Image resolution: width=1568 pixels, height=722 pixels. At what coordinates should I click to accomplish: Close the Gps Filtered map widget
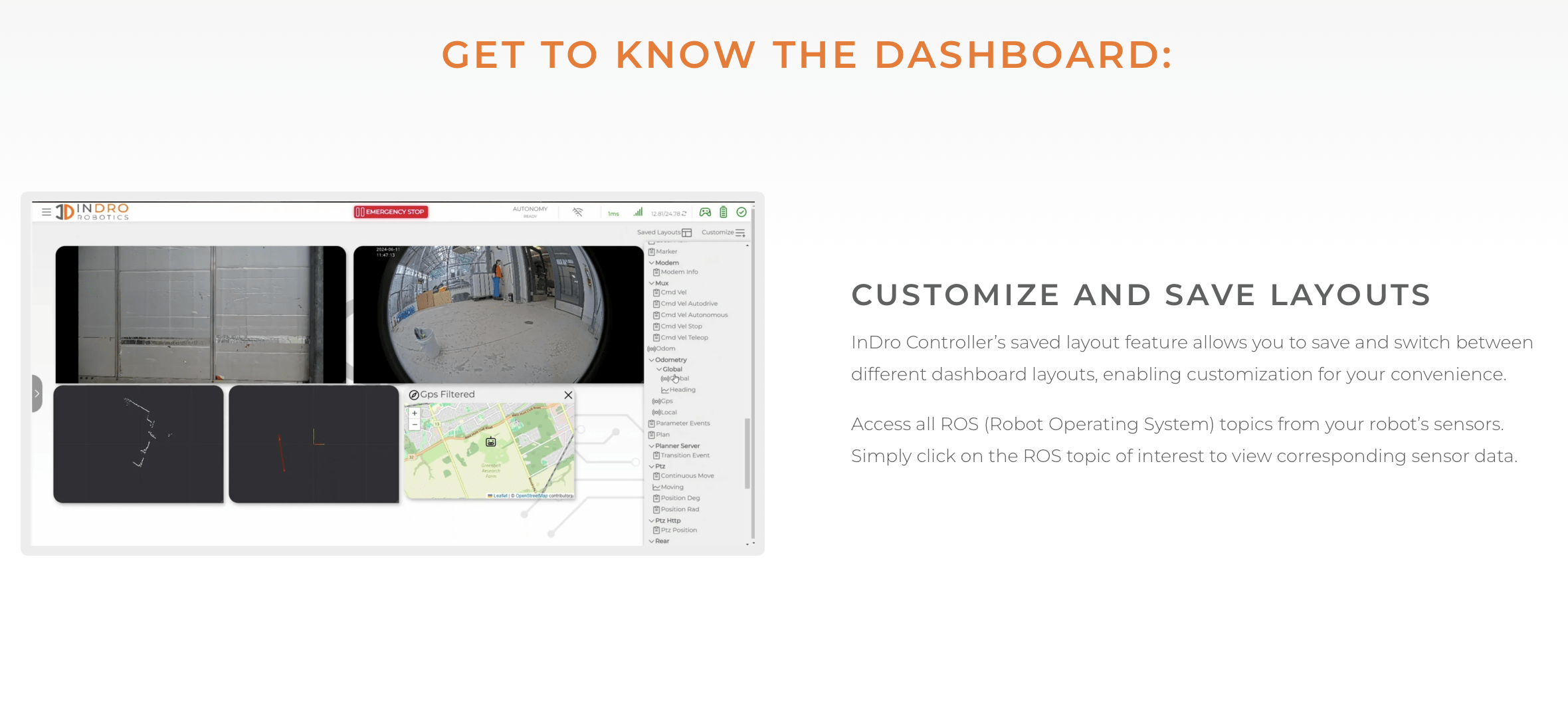pos(569,395)
